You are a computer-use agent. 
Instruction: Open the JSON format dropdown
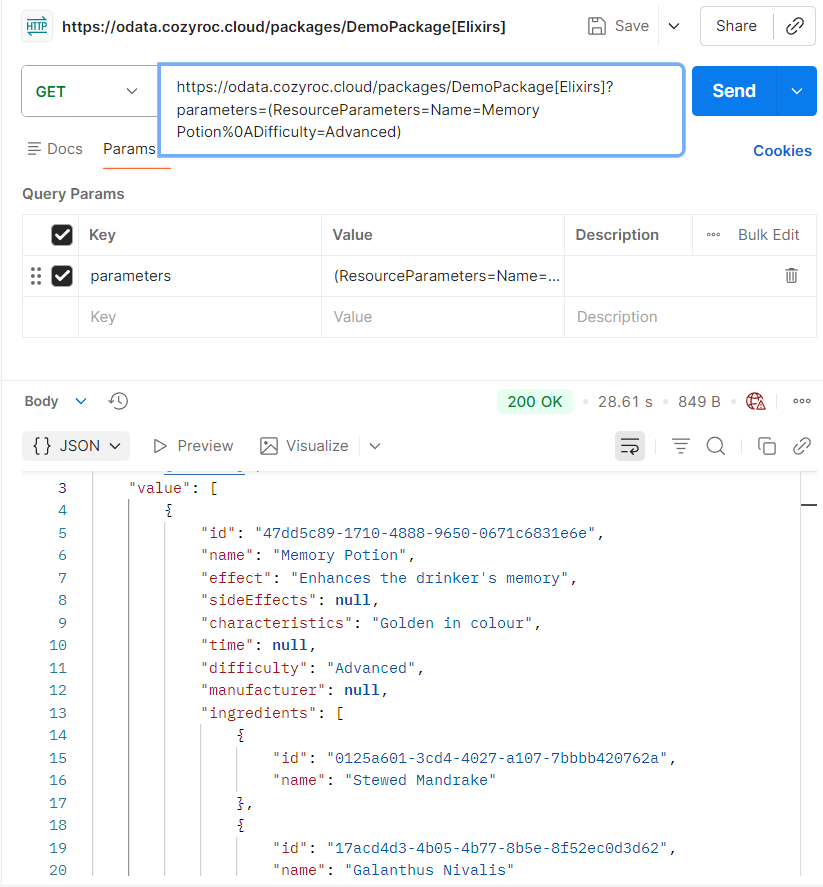[77, 446]
